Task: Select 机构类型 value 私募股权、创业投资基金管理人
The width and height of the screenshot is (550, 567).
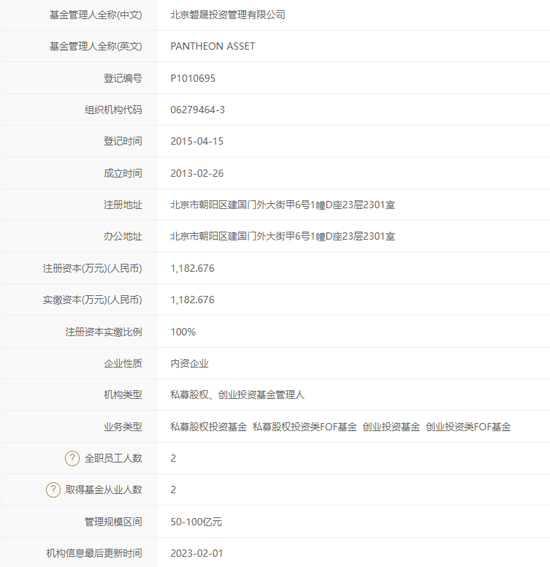Action: click(x=237, y=395)
